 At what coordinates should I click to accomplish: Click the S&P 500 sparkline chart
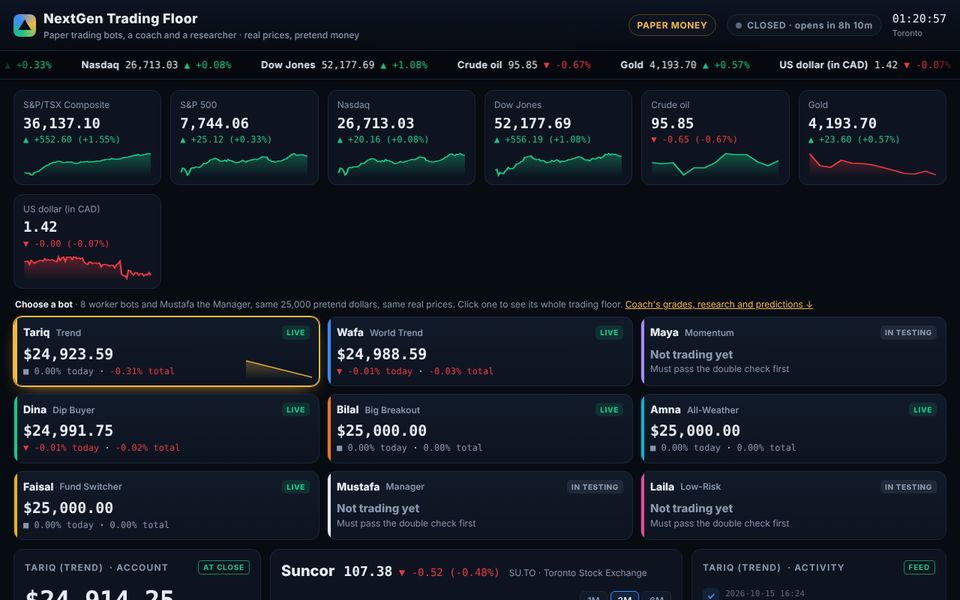(244, 164)
